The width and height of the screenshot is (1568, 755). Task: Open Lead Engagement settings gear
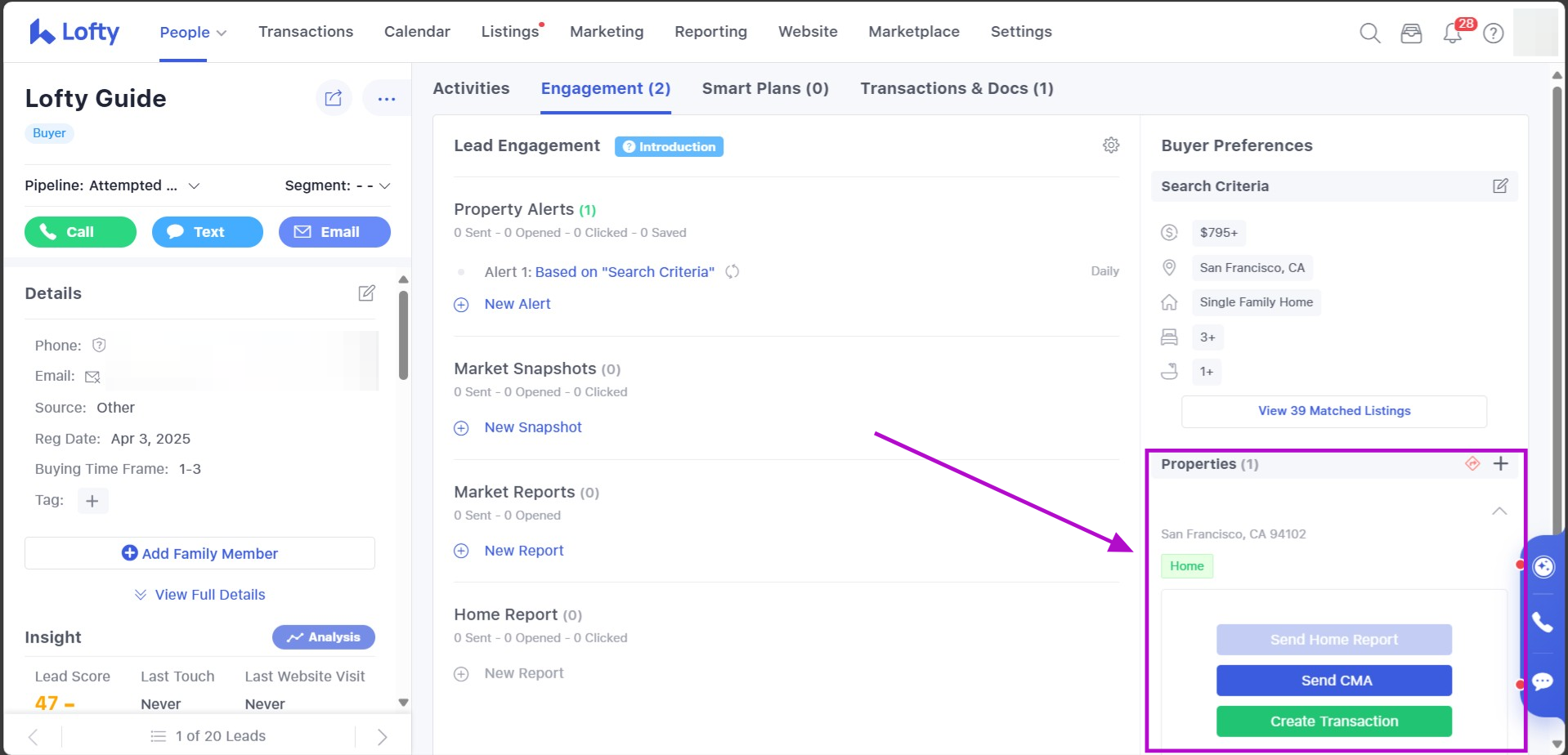point(1110,145)
